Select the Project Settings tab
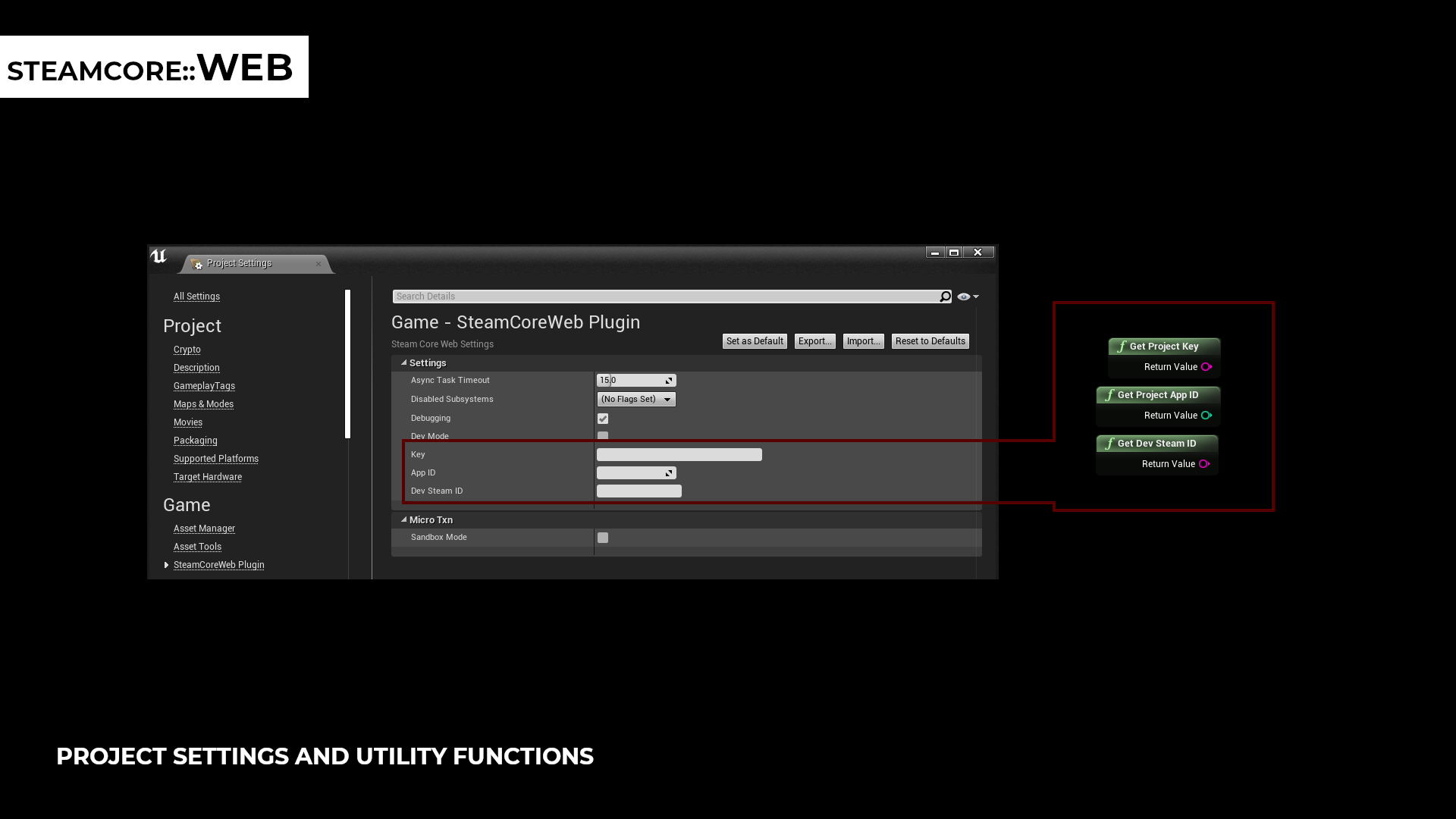This screenshot has width=1456, height=819. 256,264
